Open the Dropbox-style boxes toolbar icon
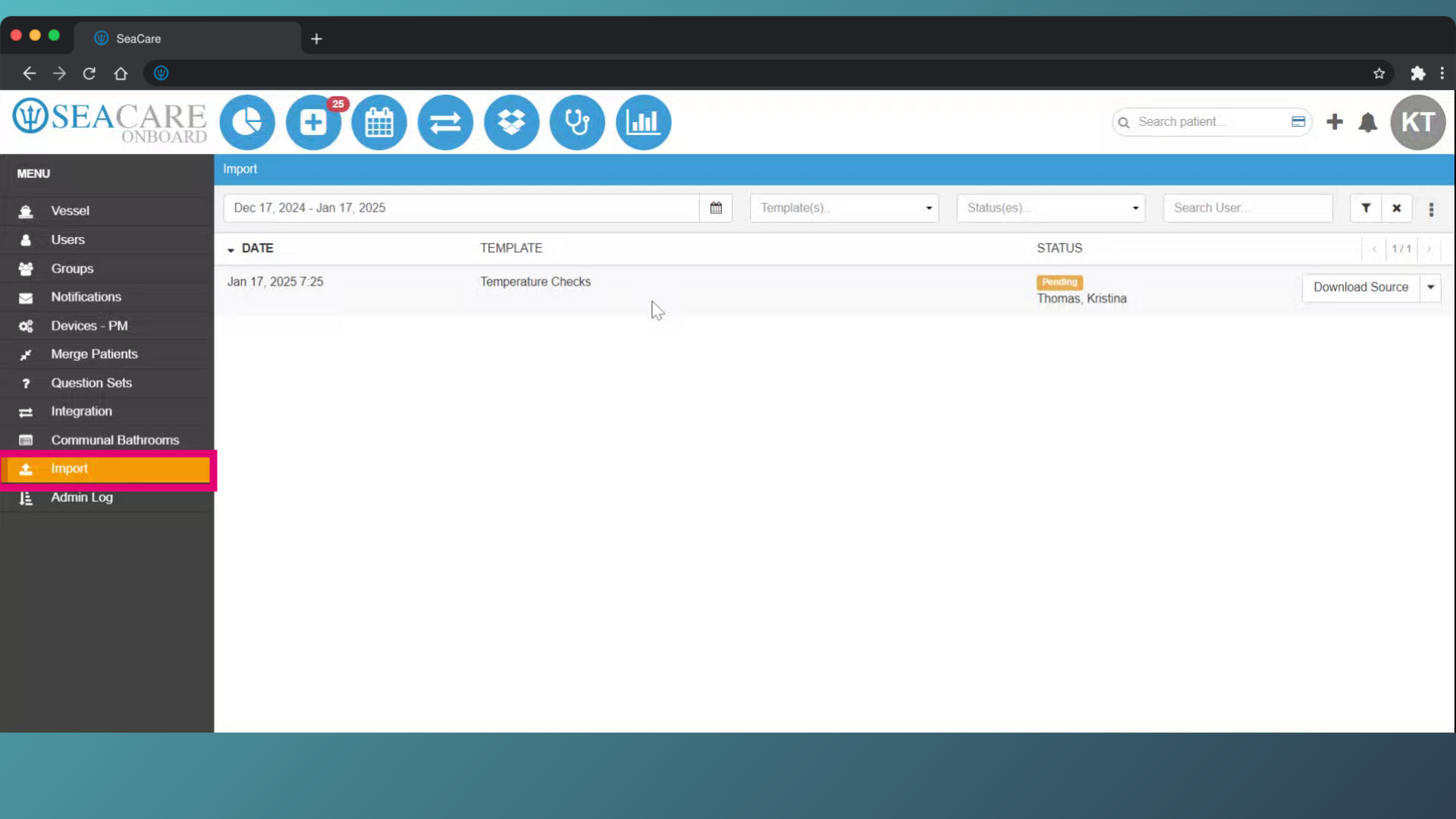The height and width of the screenshot is (819, 1456). (x=512, y=122)
